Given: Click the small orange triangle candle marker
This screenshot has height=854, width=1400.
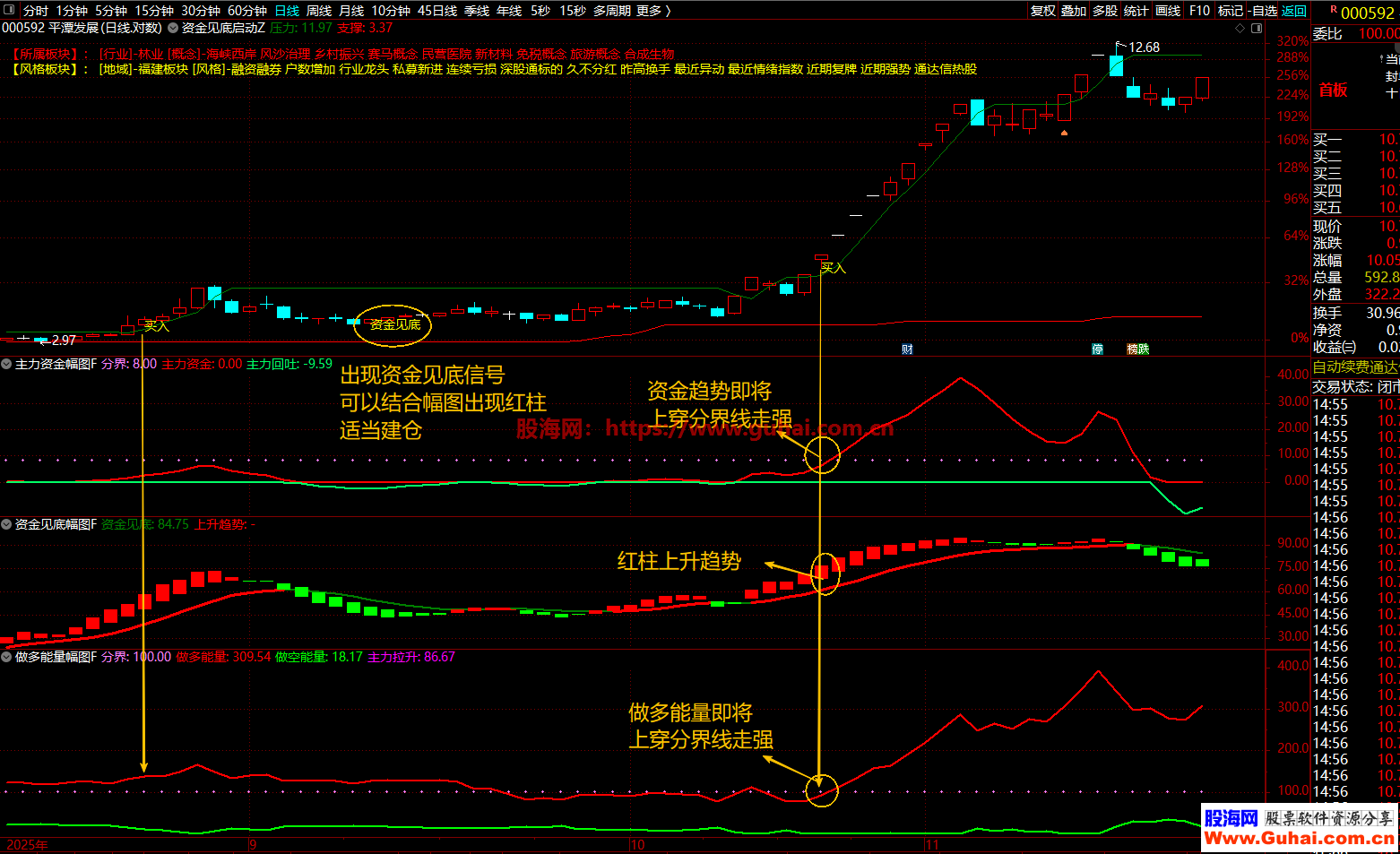Looking at the screenshot, I should click(1064, 133).
